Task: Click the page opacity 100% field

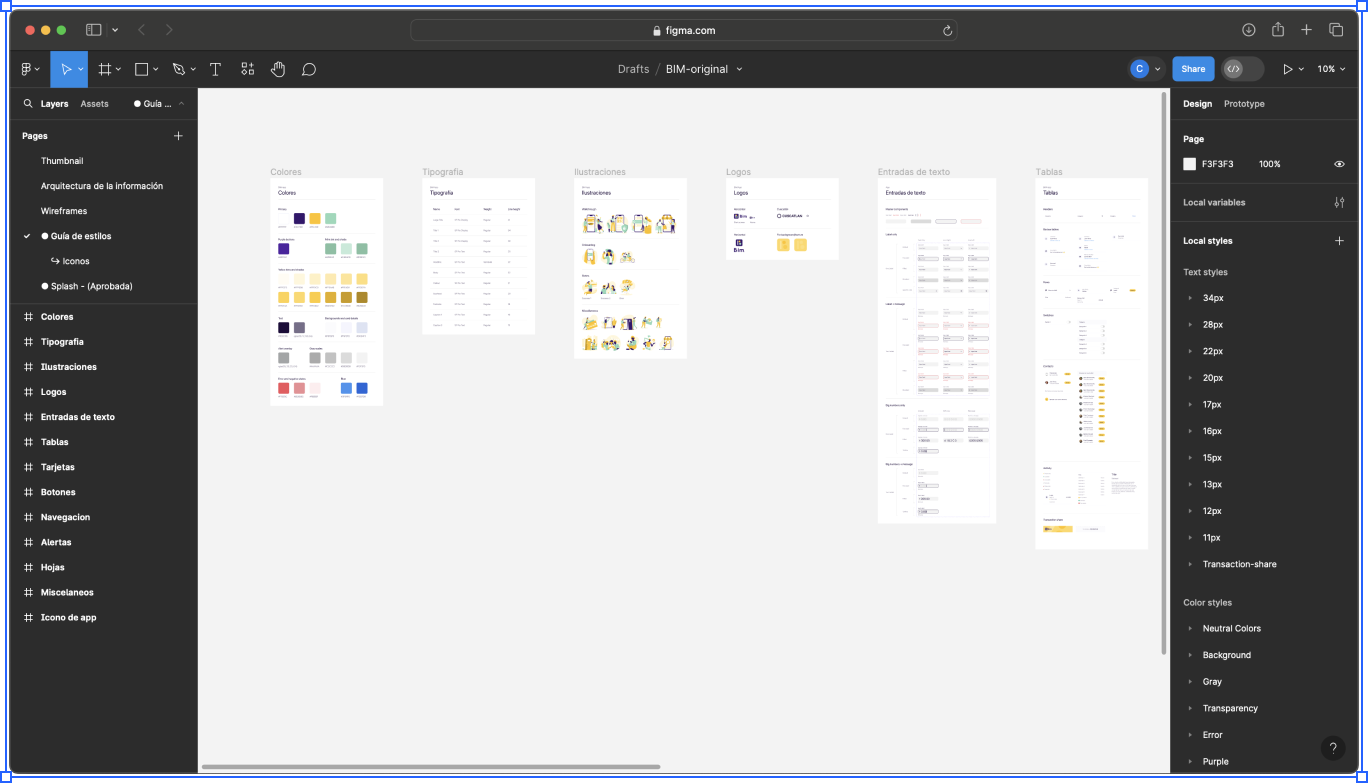Action: coord(1269,164)
